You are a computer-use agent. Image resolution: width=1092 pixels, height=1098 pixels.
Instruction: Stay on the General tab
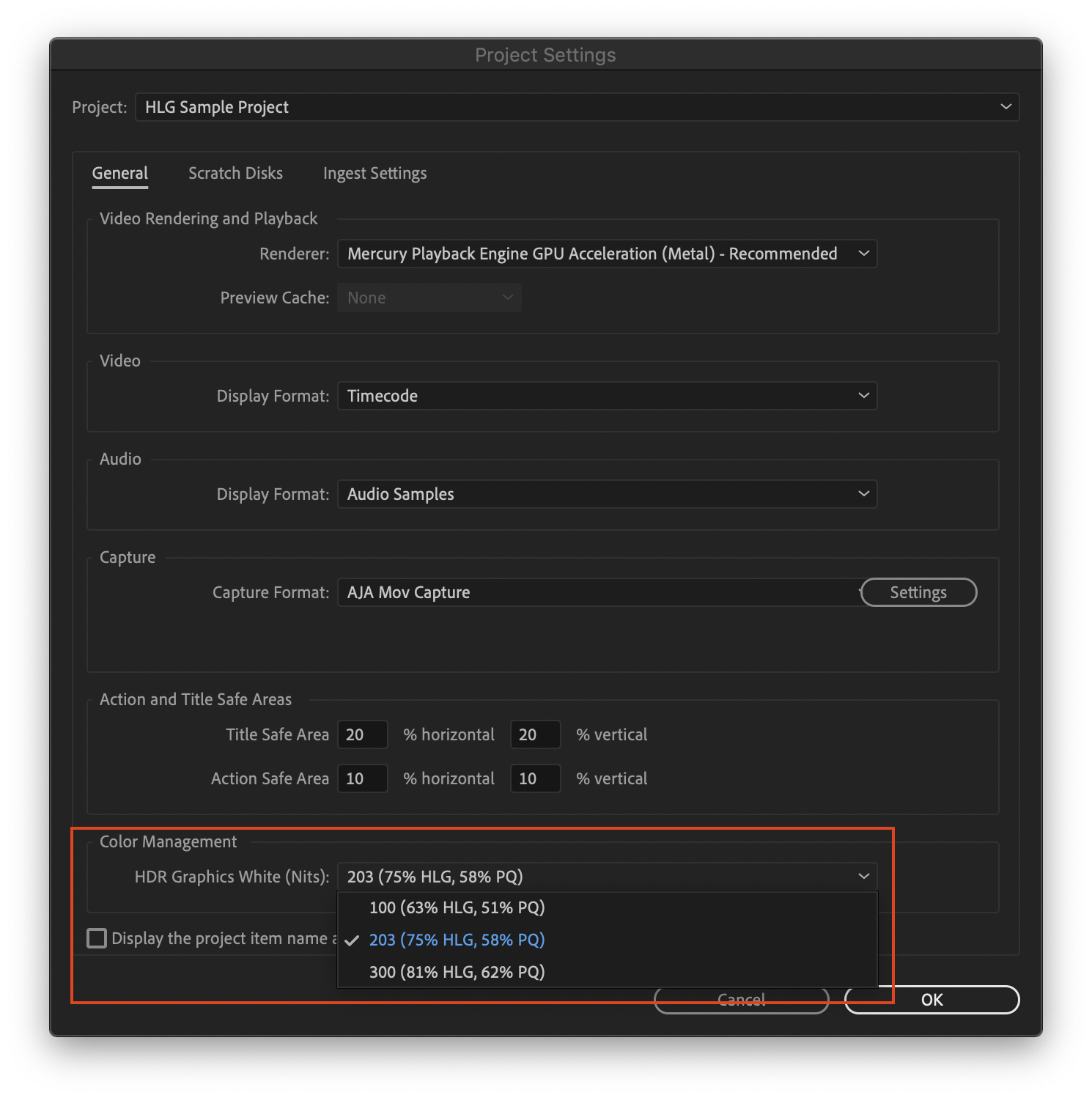[x=119, y=173]
